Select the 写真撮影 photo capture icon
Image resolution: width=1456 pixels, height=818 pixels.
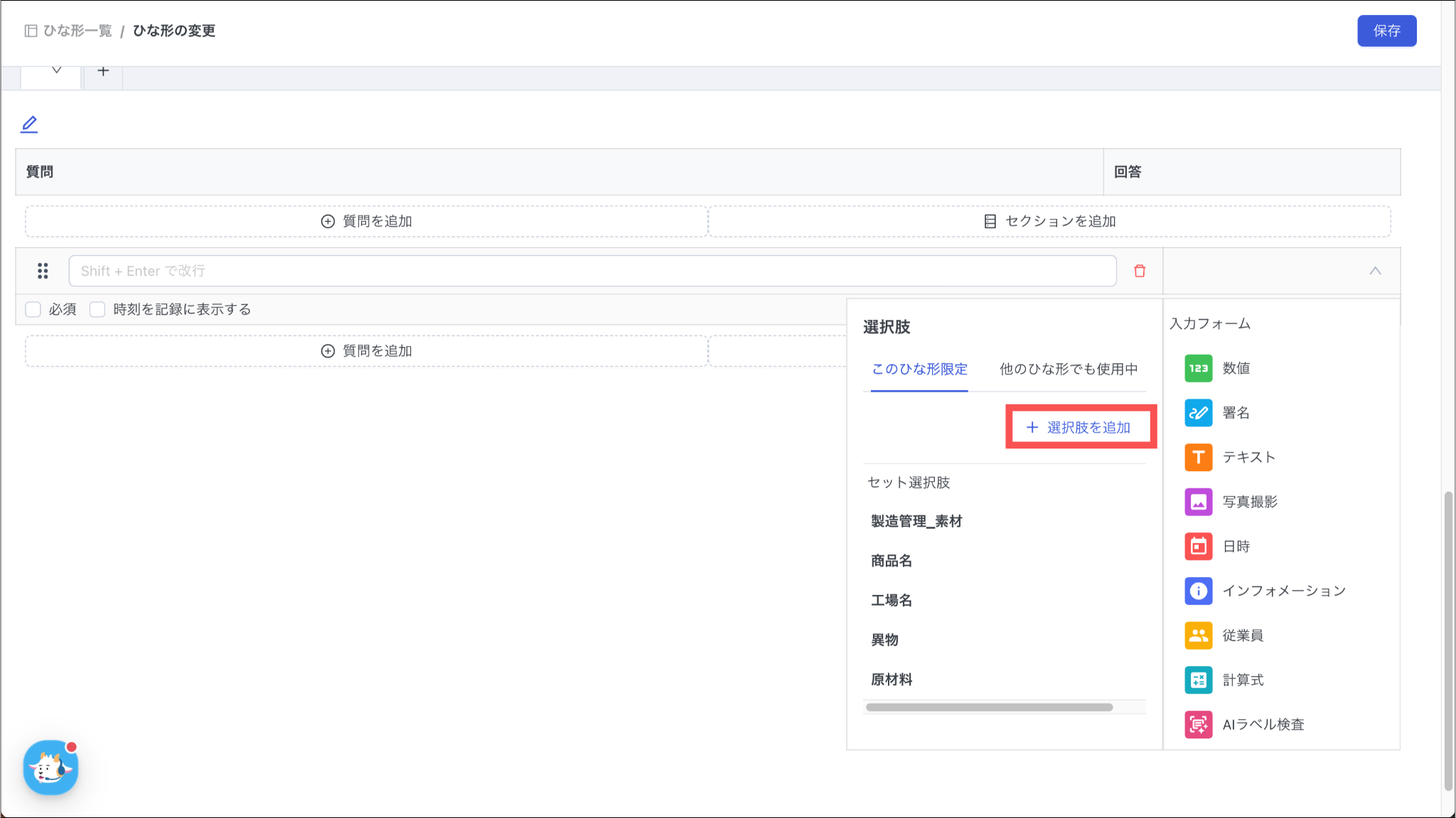click(x=1198, y=502)
